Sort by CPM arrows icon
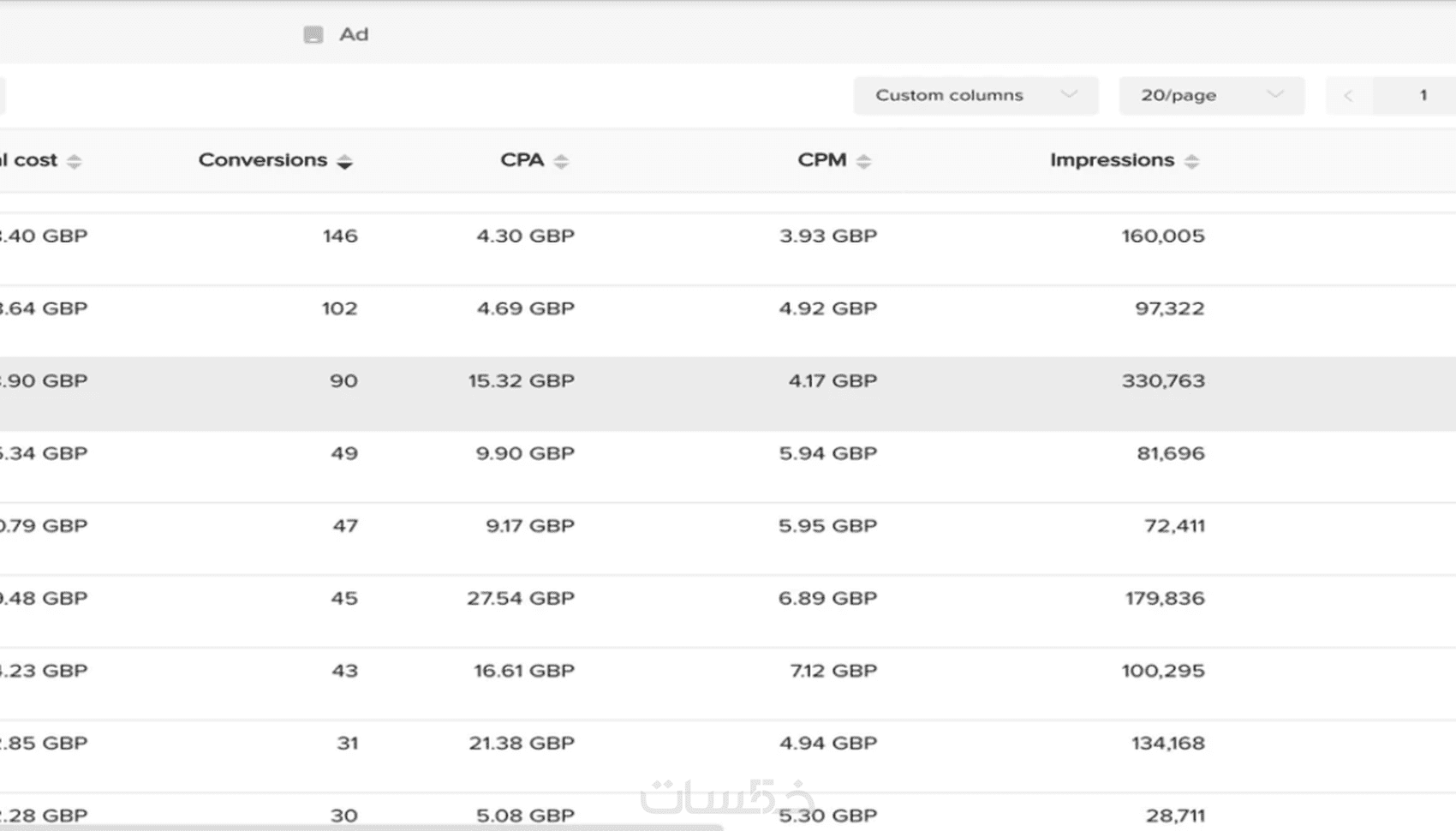 (x=863, y=161)
